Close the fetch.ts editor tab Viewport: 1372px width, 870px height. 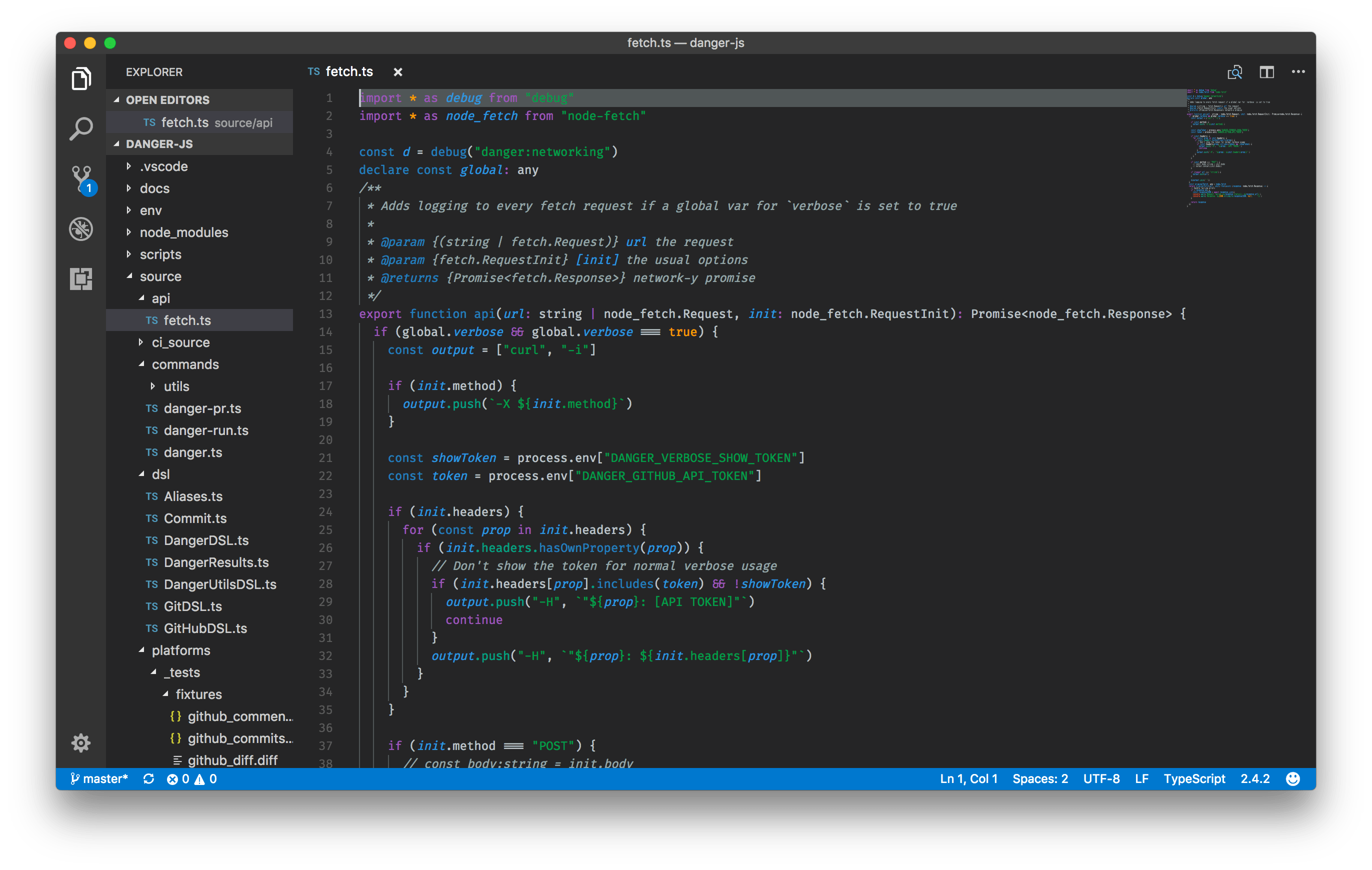coord(397,72)
